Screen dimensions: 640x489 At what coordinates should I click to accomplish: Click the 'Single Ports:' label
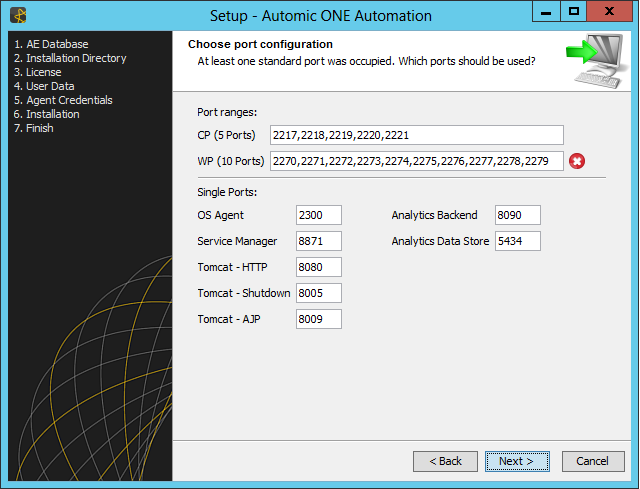point(227,192)
